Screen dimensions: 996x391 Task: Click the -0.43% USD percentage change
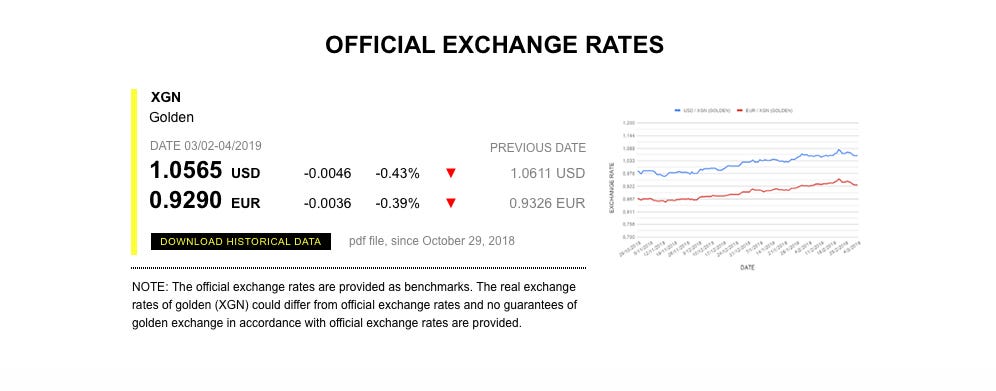tap(397, 174)
